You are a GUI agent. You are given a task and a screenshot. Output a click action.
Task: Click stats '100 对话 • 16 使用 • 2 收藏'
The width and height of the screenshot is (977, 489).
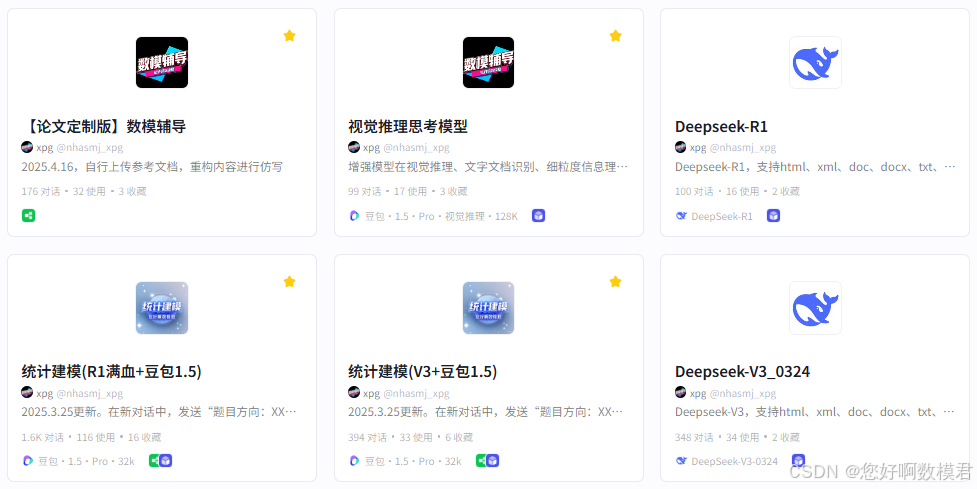737,191
